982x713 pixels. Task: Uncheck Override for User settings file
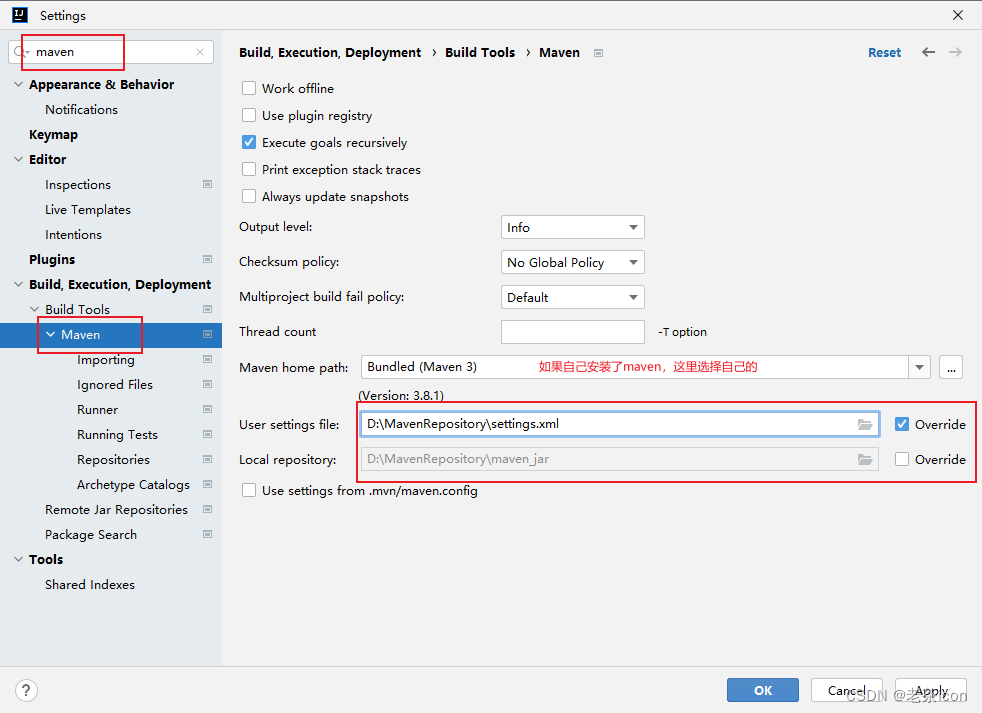902,424
